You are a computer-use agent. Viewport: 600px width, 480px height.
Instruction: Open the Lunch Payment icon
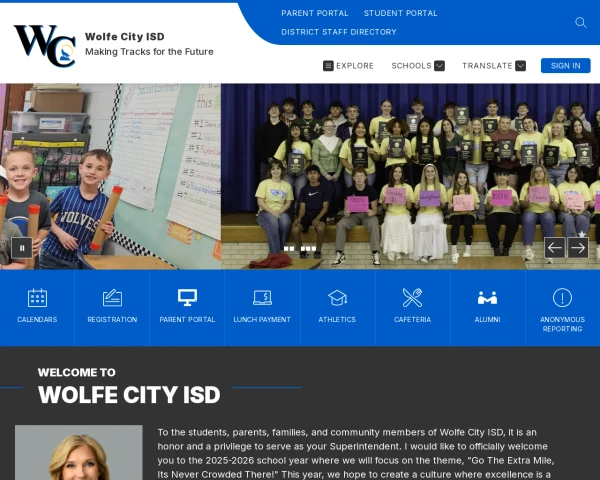(262, 298)
